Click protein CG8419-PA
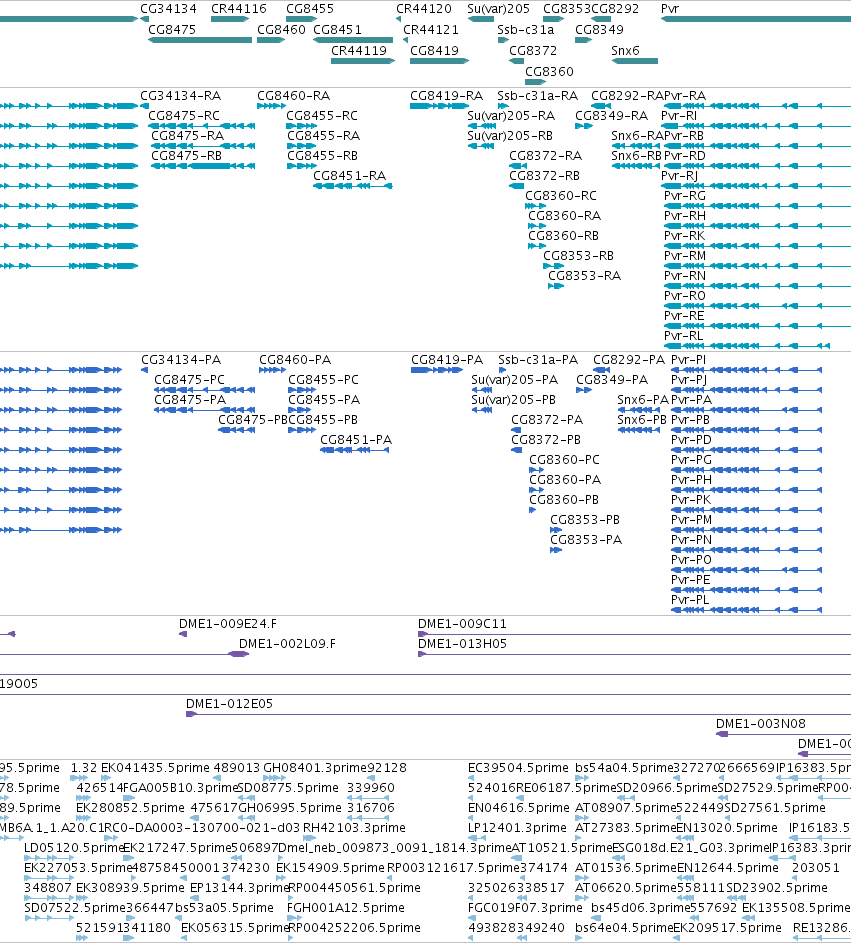The image size is (851, 943). [447, 360]
